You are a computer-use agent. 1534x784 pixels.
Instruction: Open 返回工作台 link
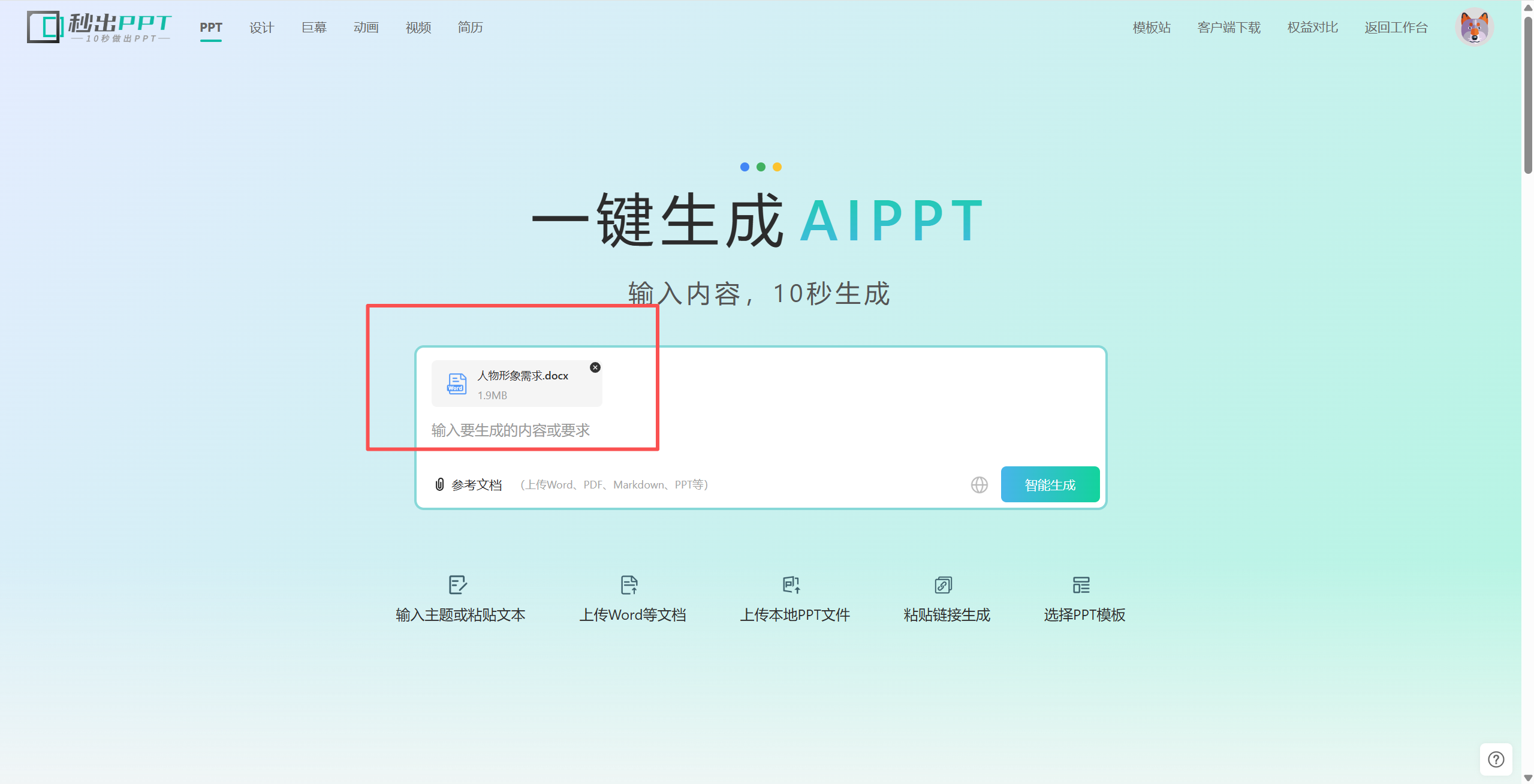coord(1395,28)
